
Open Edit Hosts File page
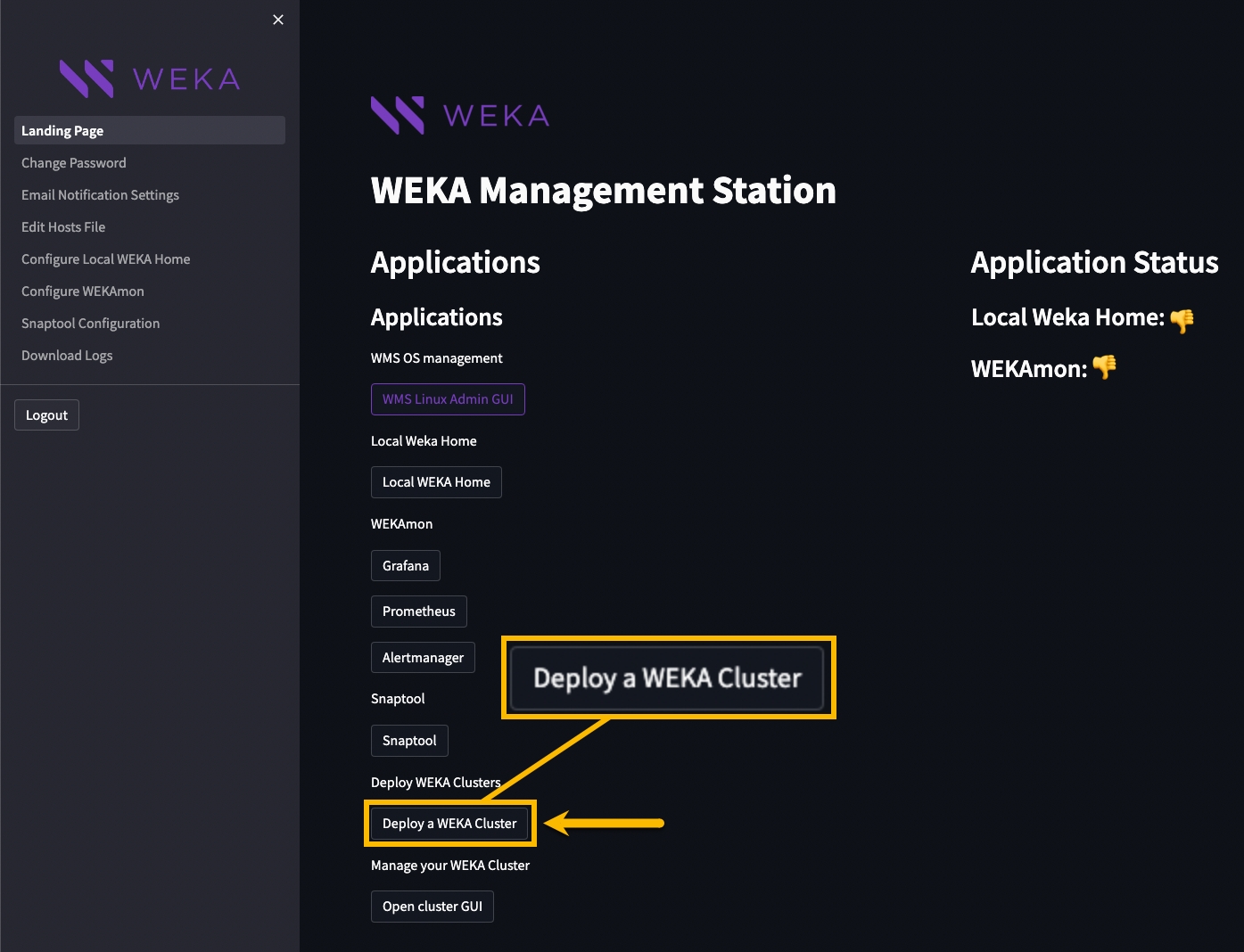63,227
